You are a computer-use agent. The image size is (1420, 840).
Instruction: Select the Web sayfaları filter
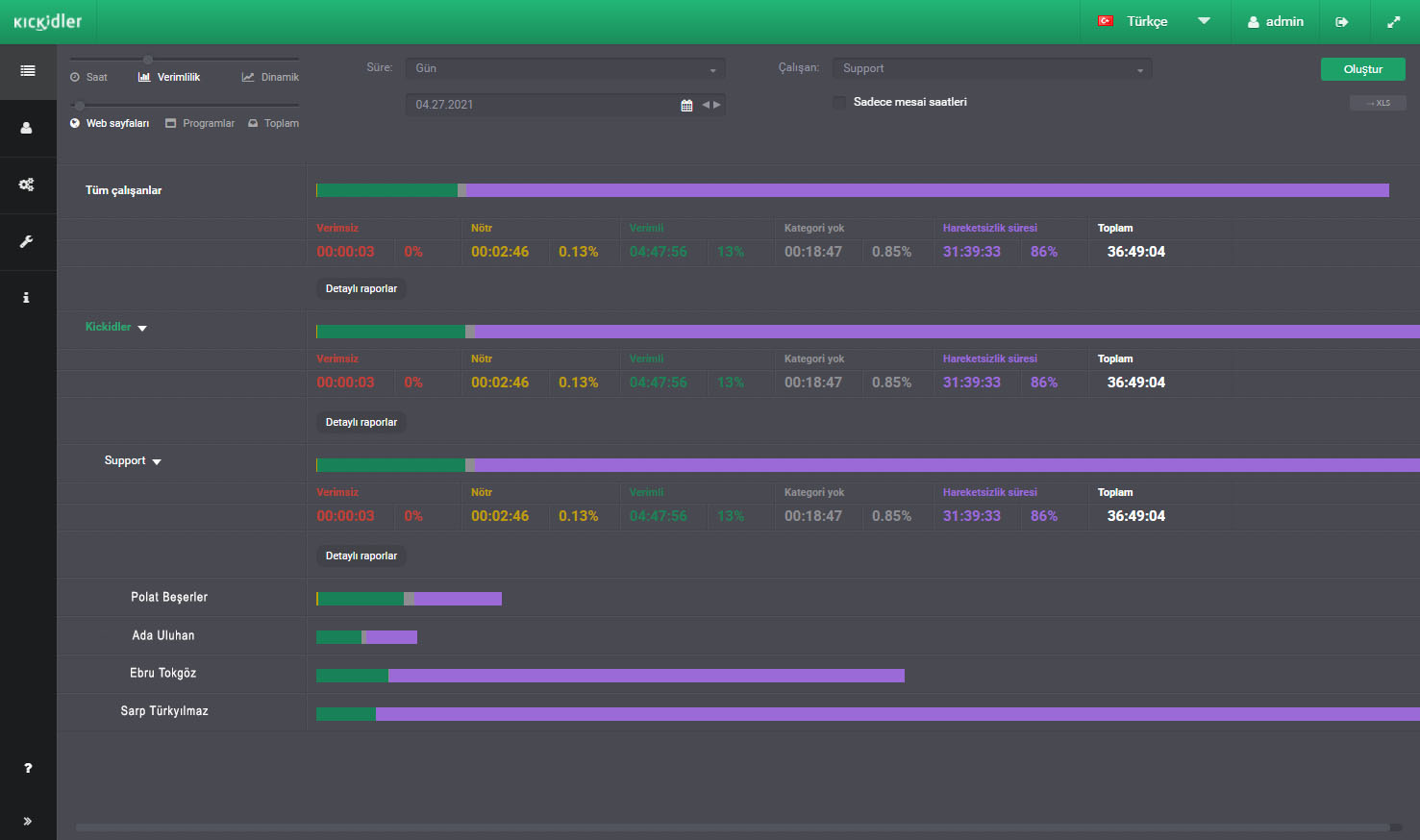(110, 123)
